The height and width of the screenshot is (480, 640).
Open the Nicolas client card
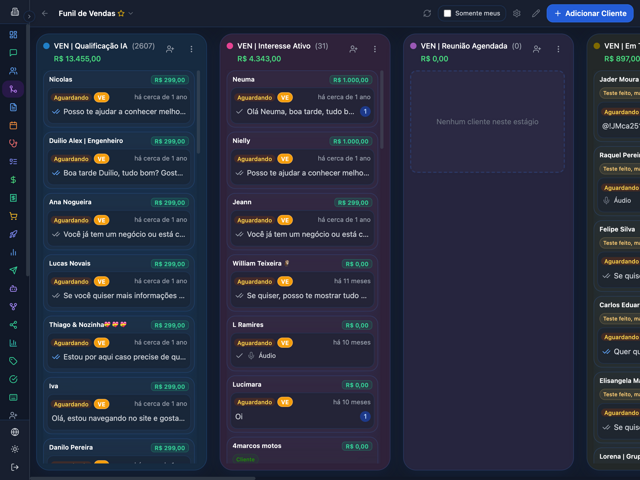(x=119, y=99)
